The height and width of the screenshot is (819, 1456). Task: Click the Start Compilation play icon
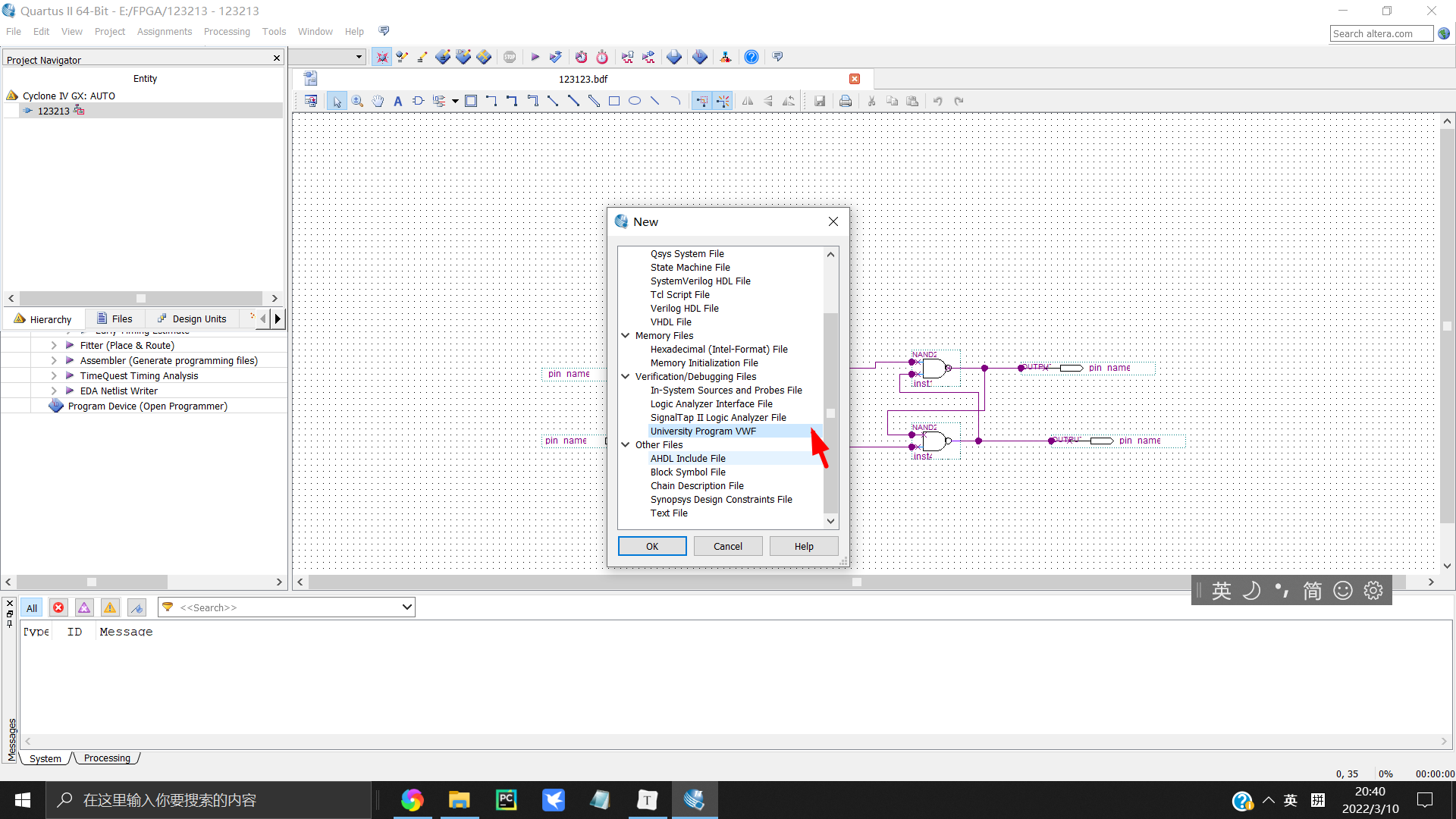click(x=535, y=57)
